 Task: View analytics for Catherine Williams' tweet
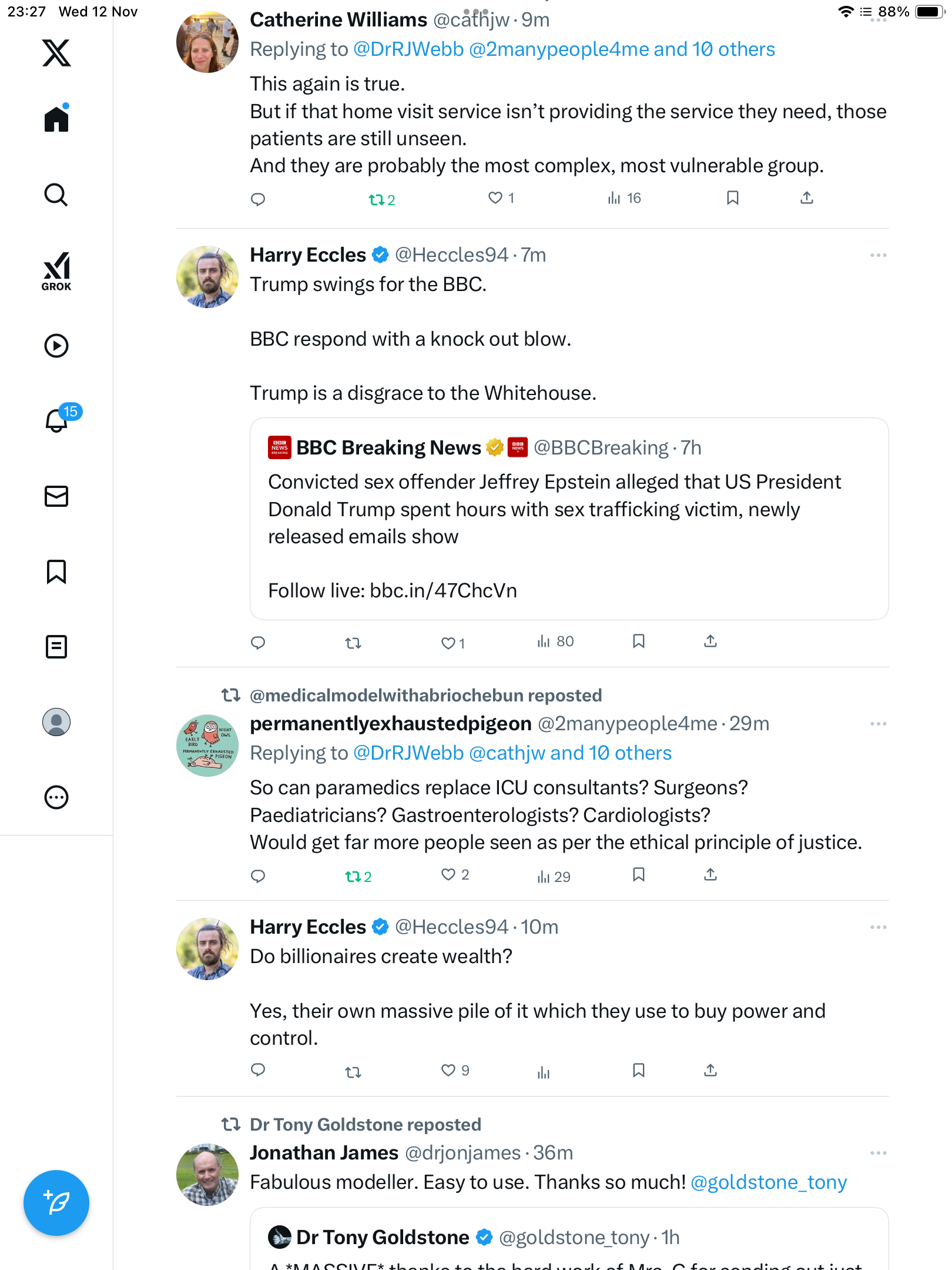pos(624,198)
